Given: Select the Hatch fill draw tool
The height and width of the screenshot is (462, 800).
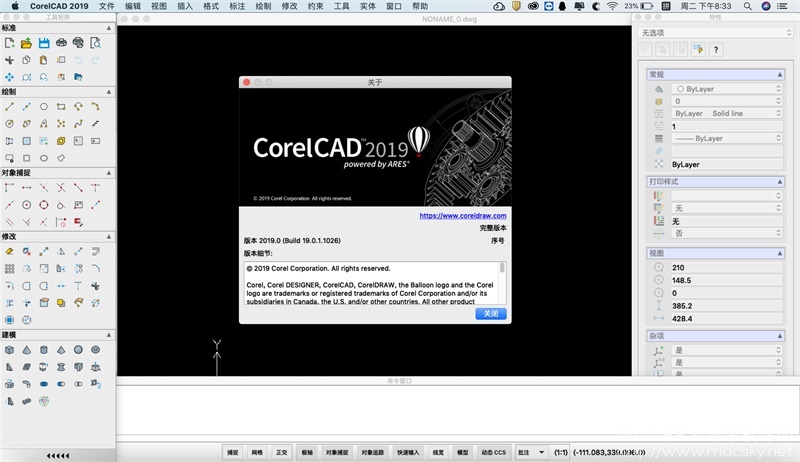Looking at the screenshot, I should pos(27,141).
